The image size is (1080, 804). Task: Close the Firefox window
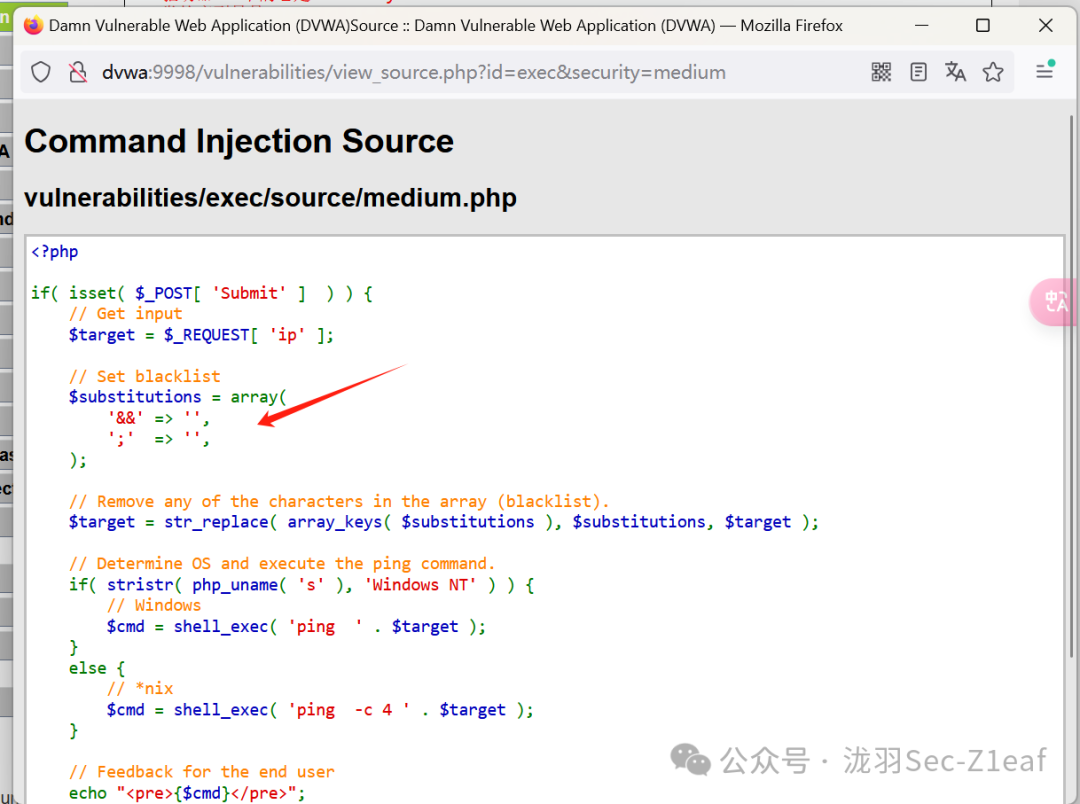pyautogui.click(x=1046, y=25)
